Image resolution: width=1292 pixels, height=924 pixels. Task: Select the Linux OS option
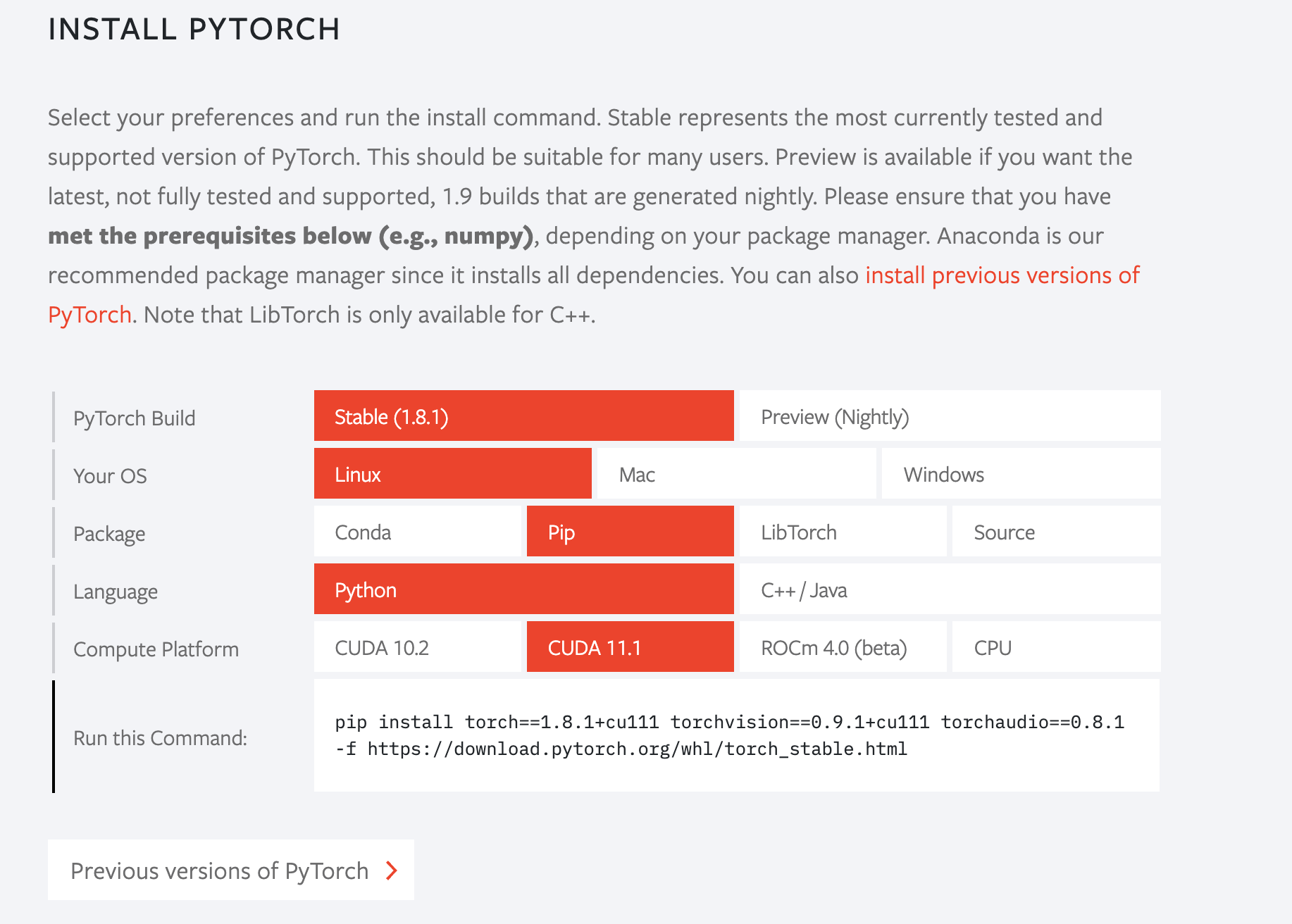click(x=451, y=474)
